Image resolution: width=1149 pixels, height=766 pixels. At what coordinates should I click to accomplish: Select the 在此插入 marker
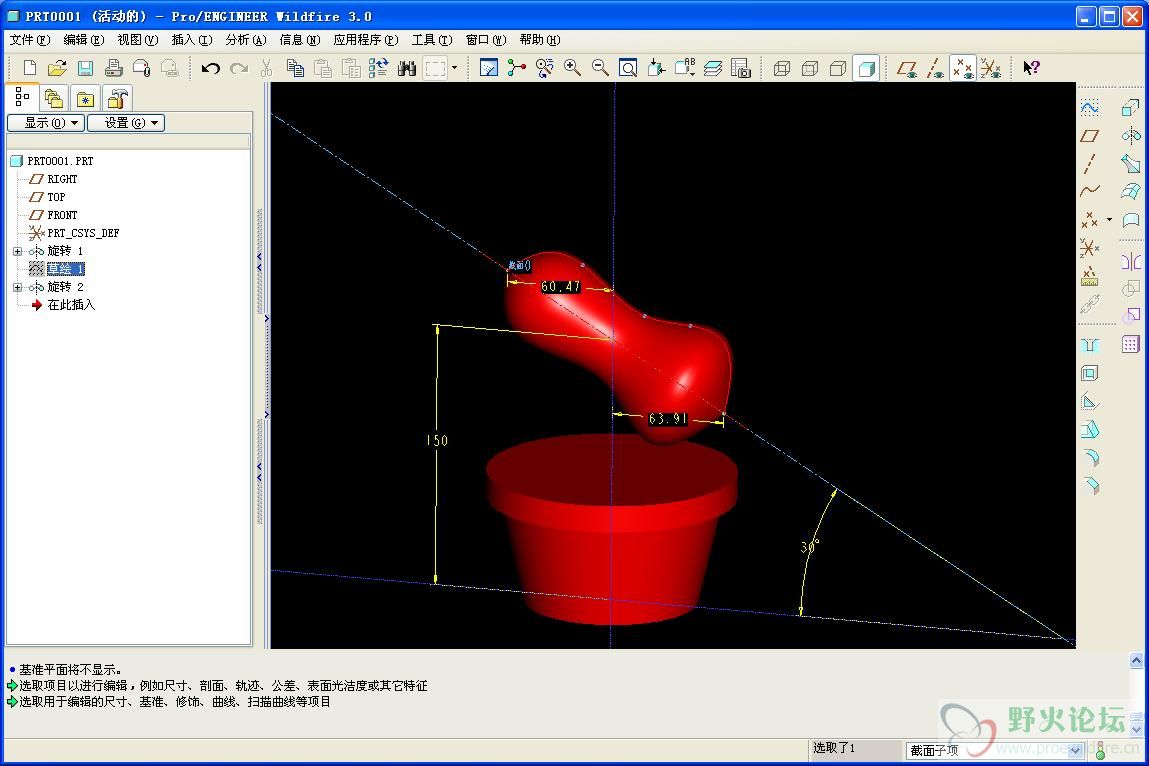point(71,305)
